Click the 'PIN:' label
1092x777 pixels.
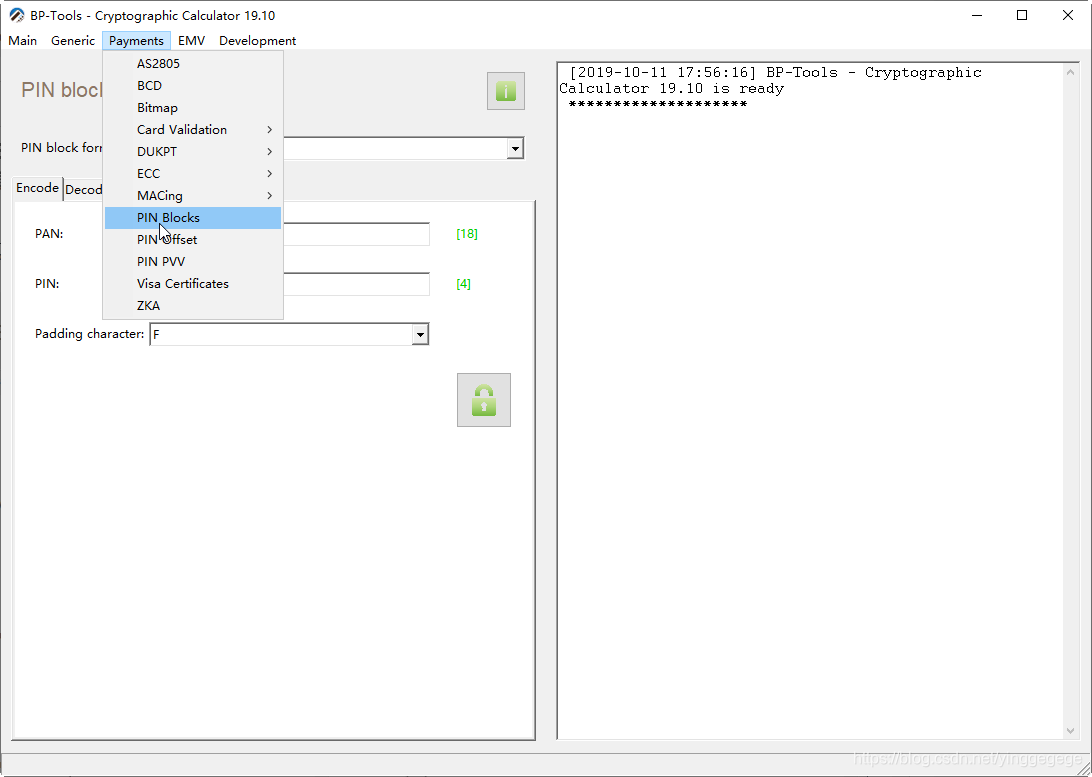[x=47, y=284]
